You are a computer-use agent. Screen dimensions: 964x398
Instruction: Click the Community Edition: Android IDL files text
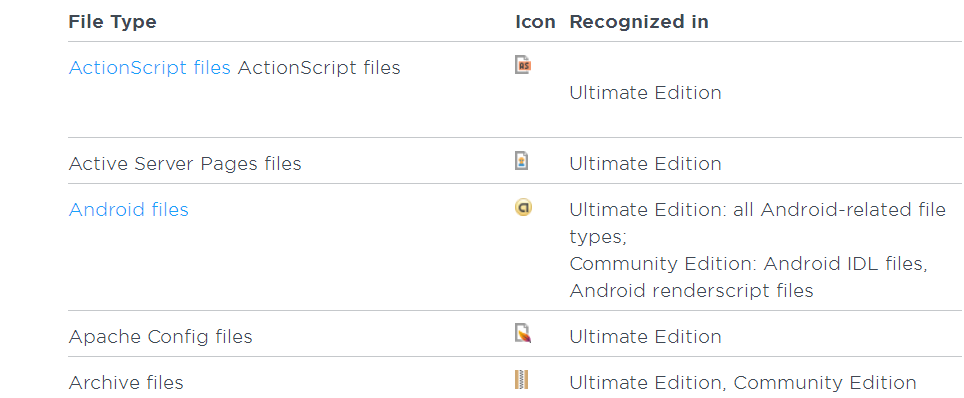point(748,264)
